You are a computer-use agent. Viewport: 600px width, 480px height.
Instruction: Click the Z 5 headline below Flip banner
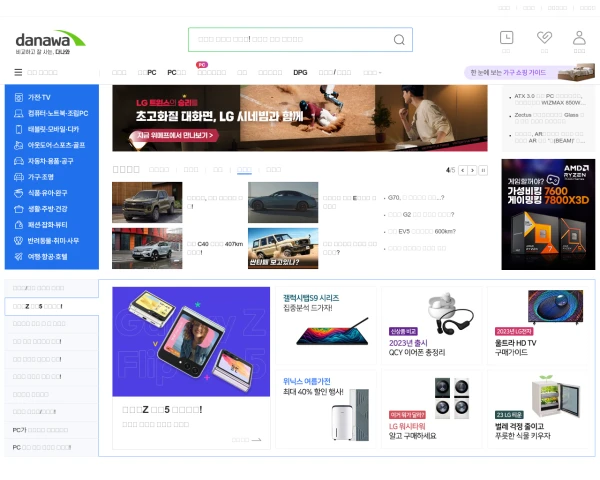162,410
